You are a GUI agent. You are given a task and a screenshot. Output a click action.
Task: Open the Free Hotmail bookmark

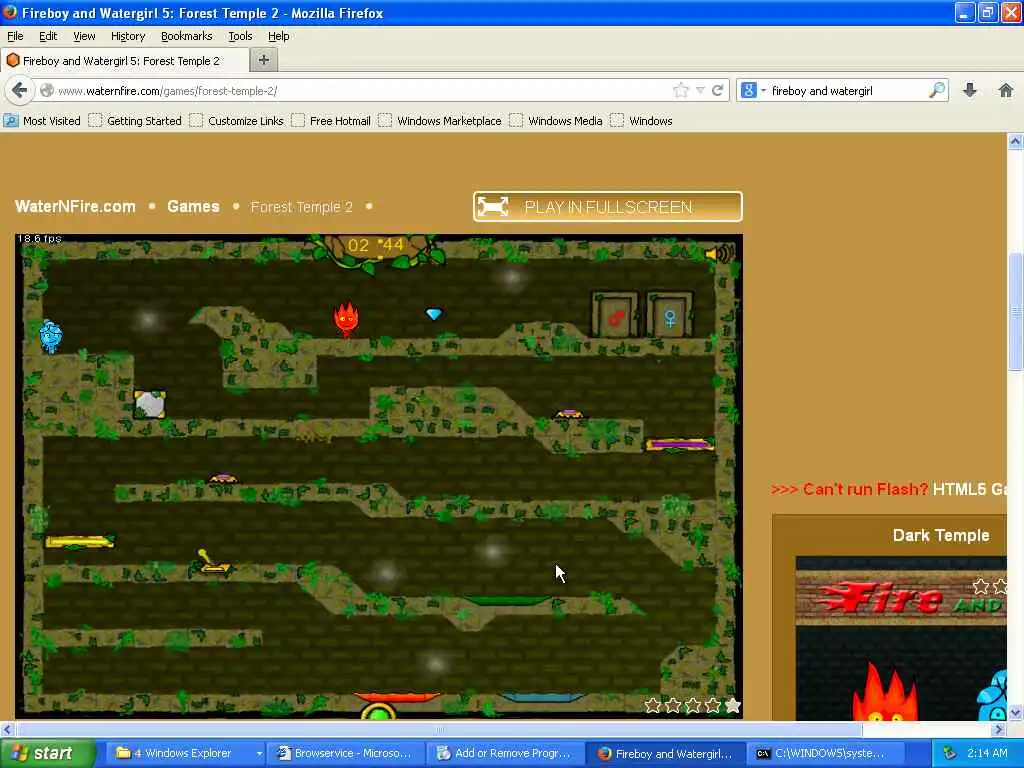pyautogui.click(x=331, y=121)
